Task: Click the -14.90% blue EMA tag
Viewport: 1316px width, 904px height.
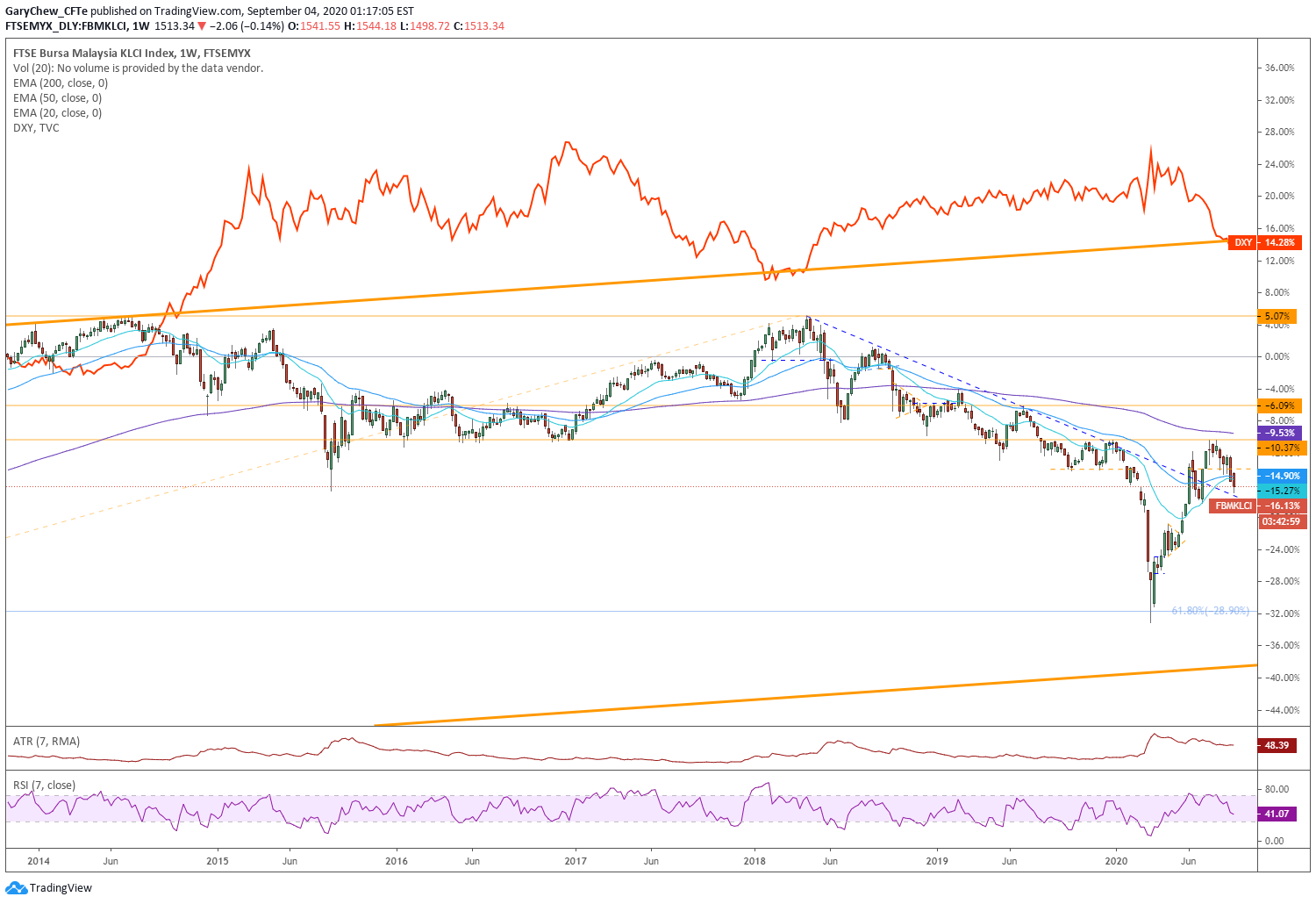Action: pos(1282,476)
